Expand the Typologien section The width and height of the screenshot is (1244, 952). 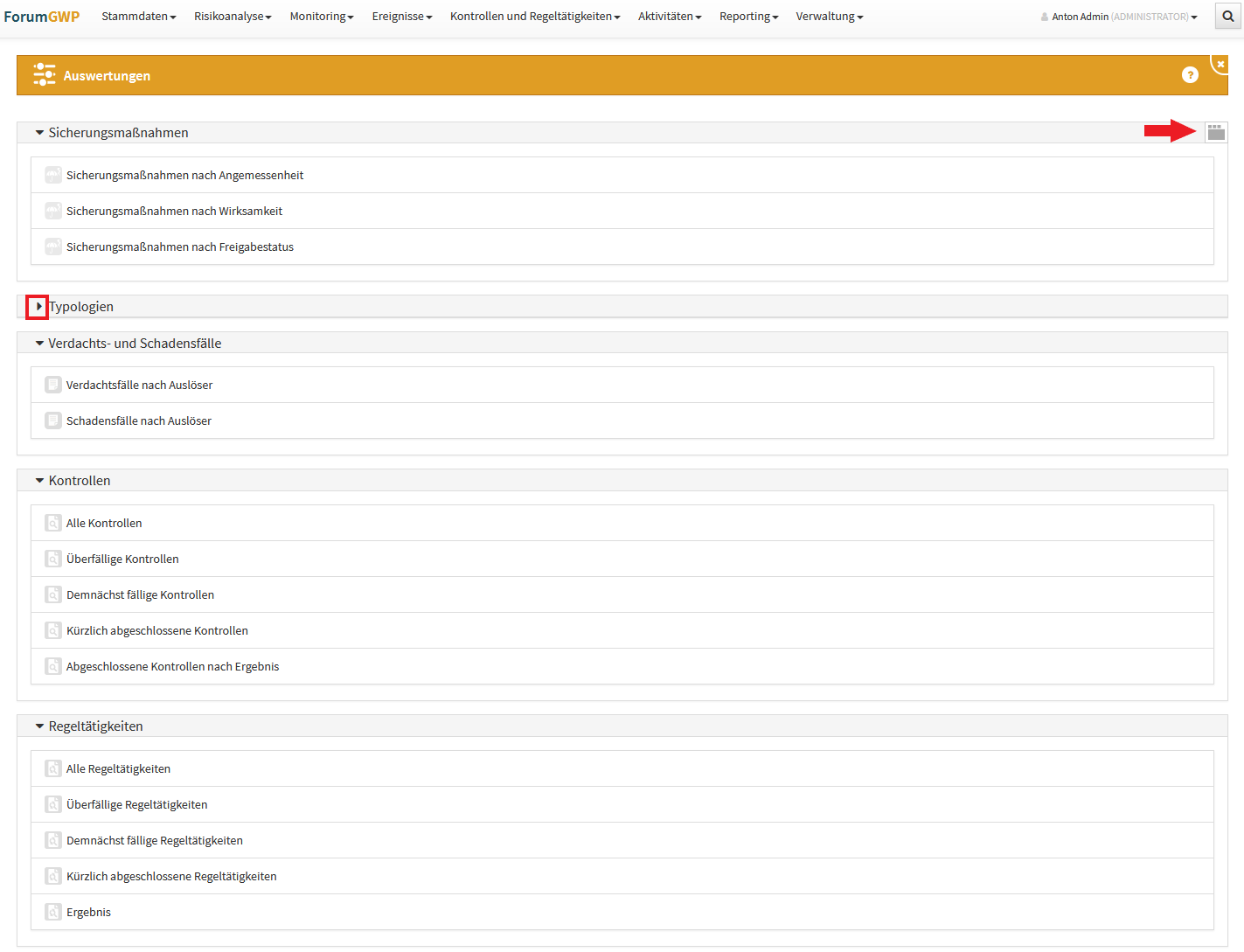click(38, 307)
